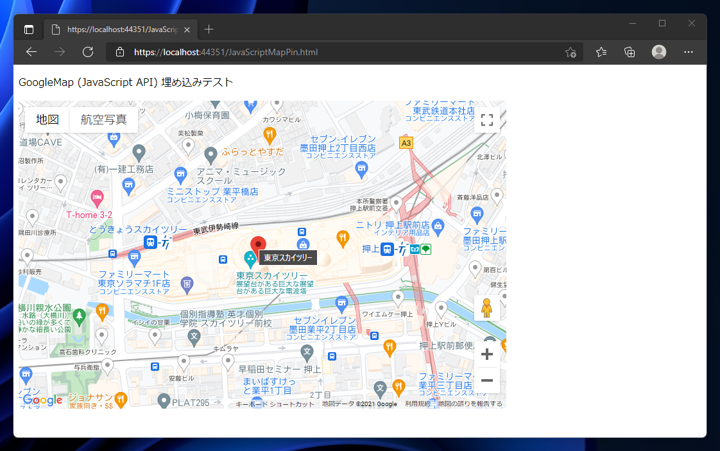Open a new tab with plus button

point(209,29)
